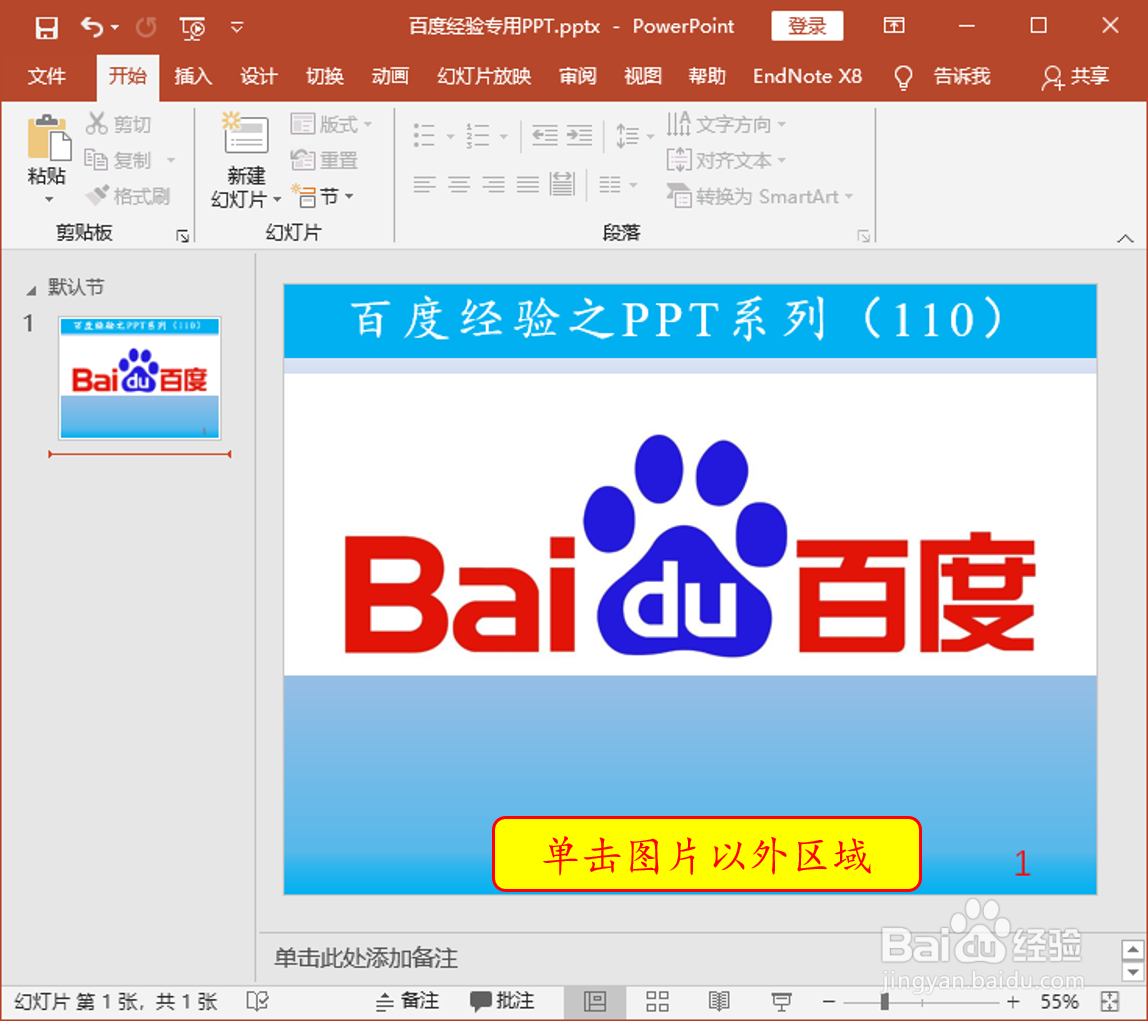Open the 对齐文本 dropdown
This screenshot has height=1021, width=1148.
coord(726,160)
